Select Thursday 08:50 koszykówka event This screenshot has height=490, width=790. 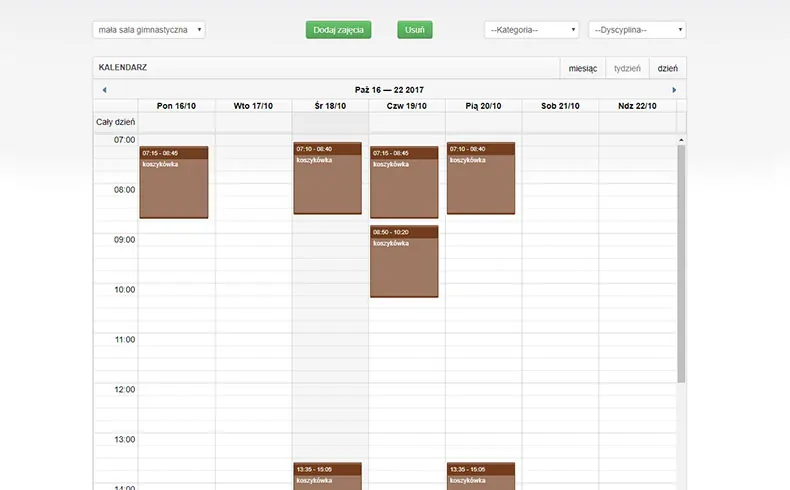tap(404, 262)
